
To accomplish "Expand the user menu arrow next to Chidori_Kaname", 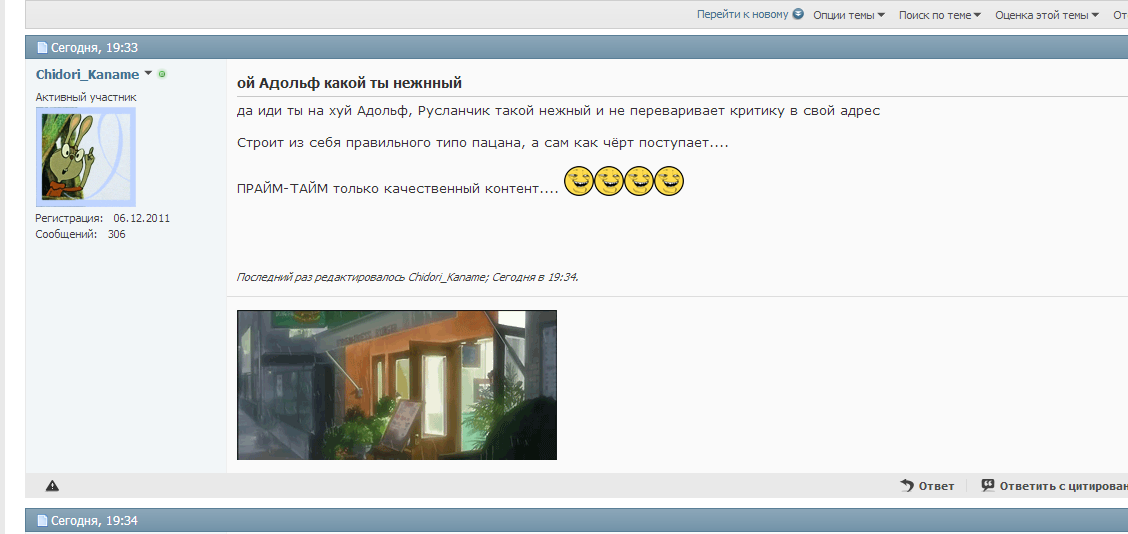I will click(148, 73).
